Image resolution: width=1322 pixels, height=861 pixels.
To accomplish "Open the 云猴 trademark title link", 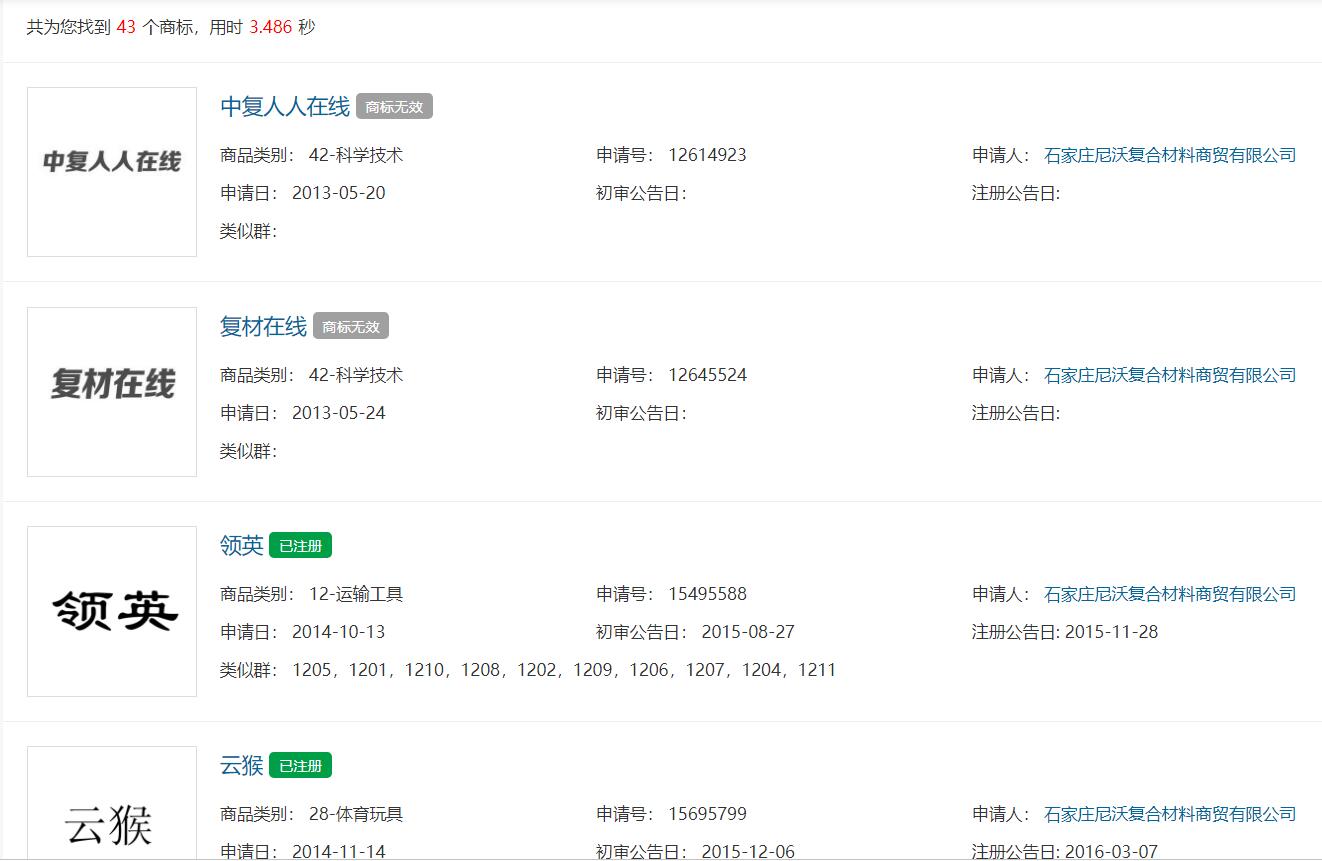I will coord(242,765).
